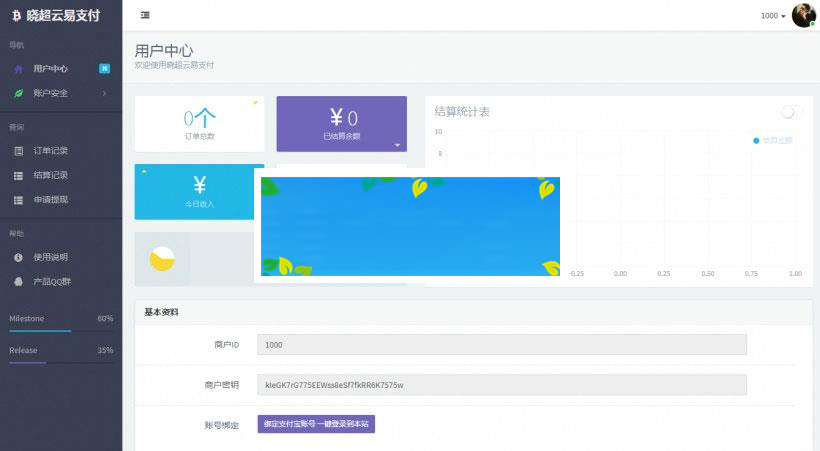Click the hamburger sidebar toggle icon
The image size is (820, 451).
coord(145,15)
